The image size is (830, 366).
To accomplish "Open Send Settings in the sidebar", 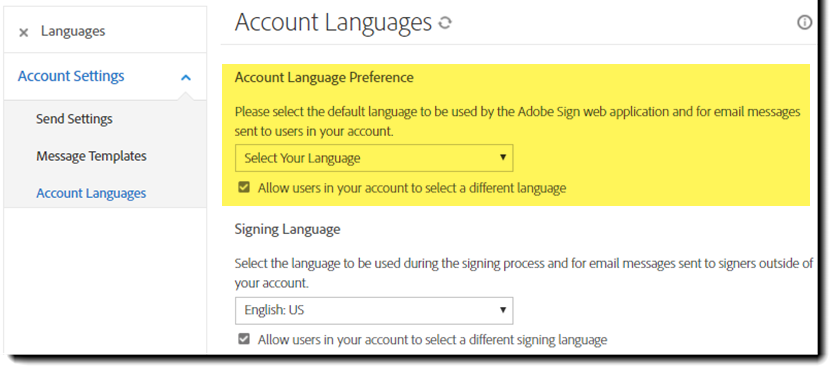I will click(74, 119).
